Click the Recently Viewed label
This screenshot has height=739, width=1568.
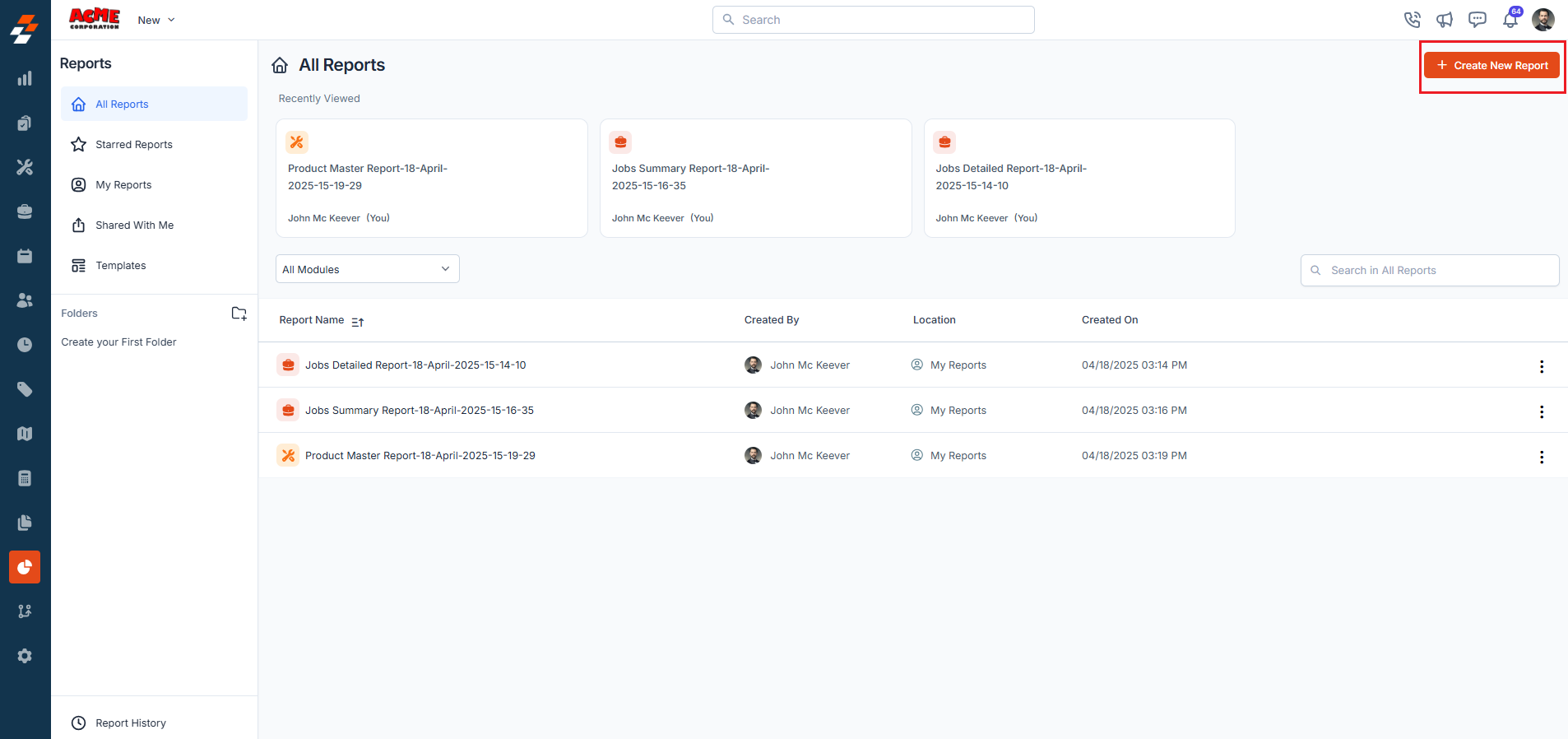[319, 99]
